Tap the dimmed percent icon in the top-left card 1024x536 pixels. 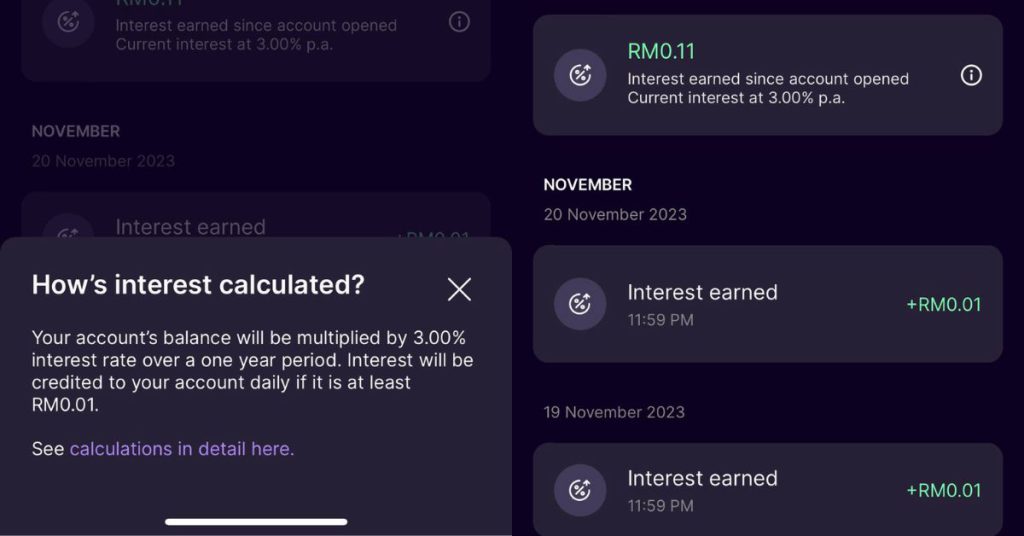pos(69,22)
